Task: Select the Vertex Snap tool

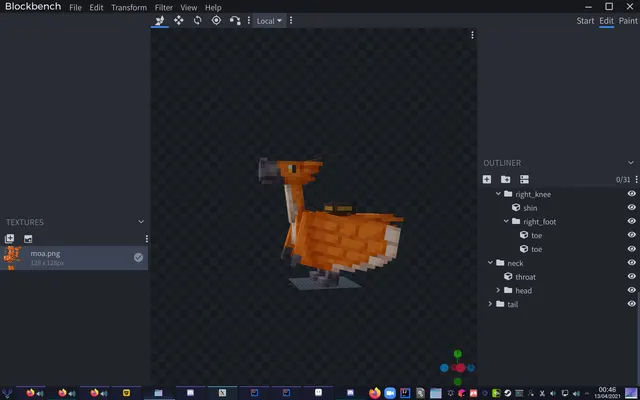Action: [235, 20]
